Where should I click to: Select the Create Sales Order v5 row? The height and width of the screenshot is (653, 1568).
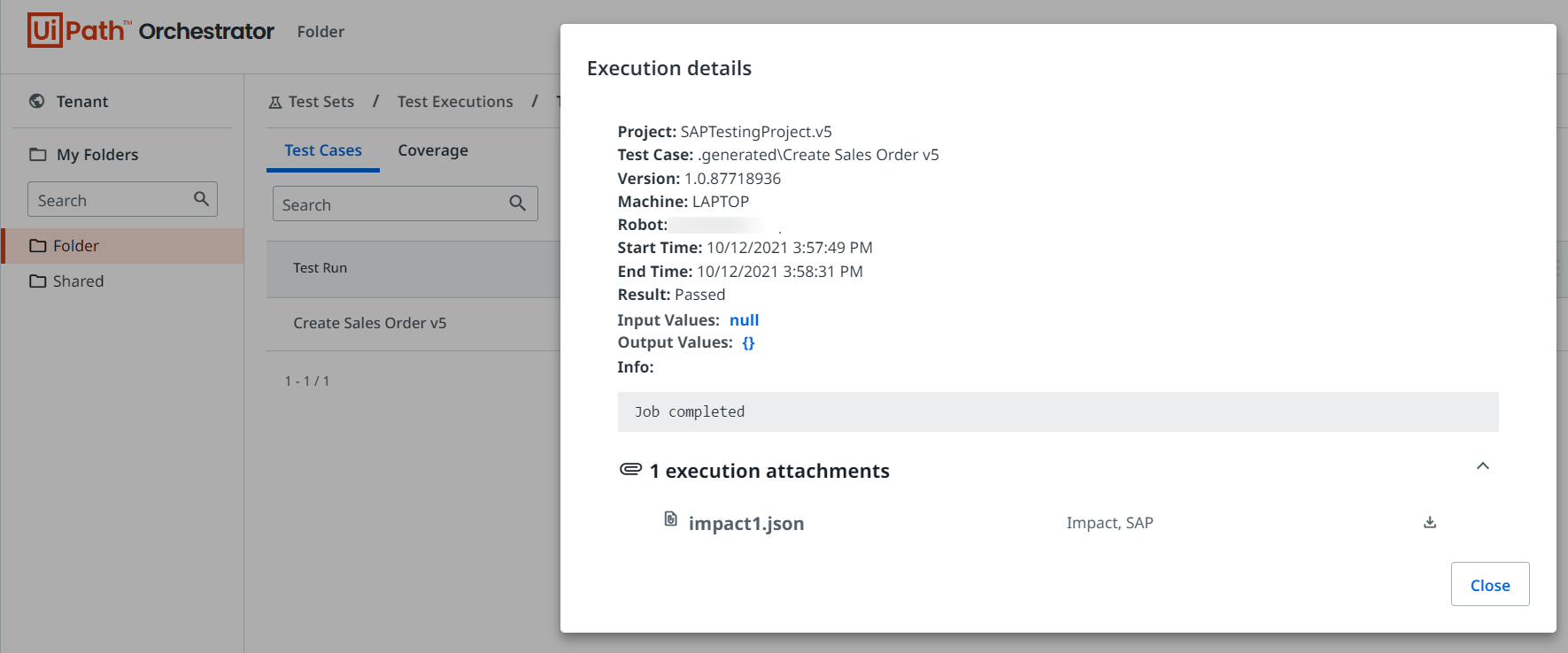coord(413,323)
